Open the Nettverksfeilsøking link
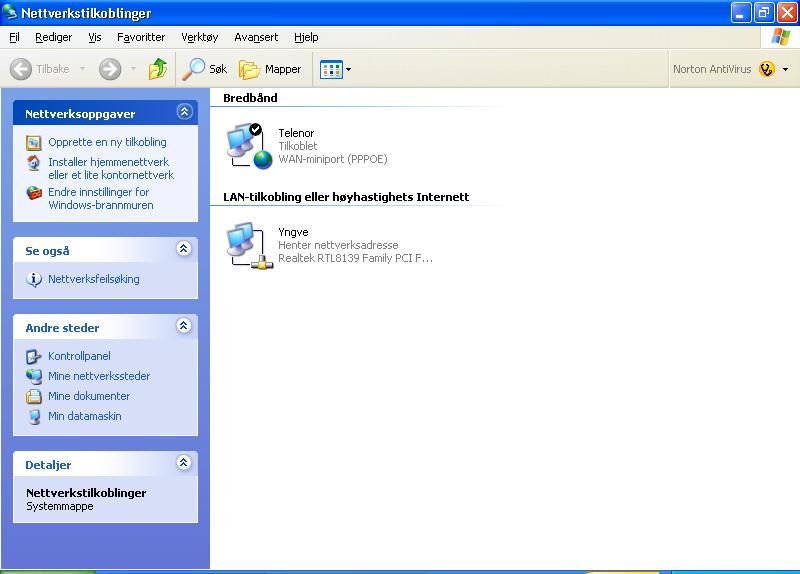Viewport: 800px width, 574px height. [x=94, y=279]
